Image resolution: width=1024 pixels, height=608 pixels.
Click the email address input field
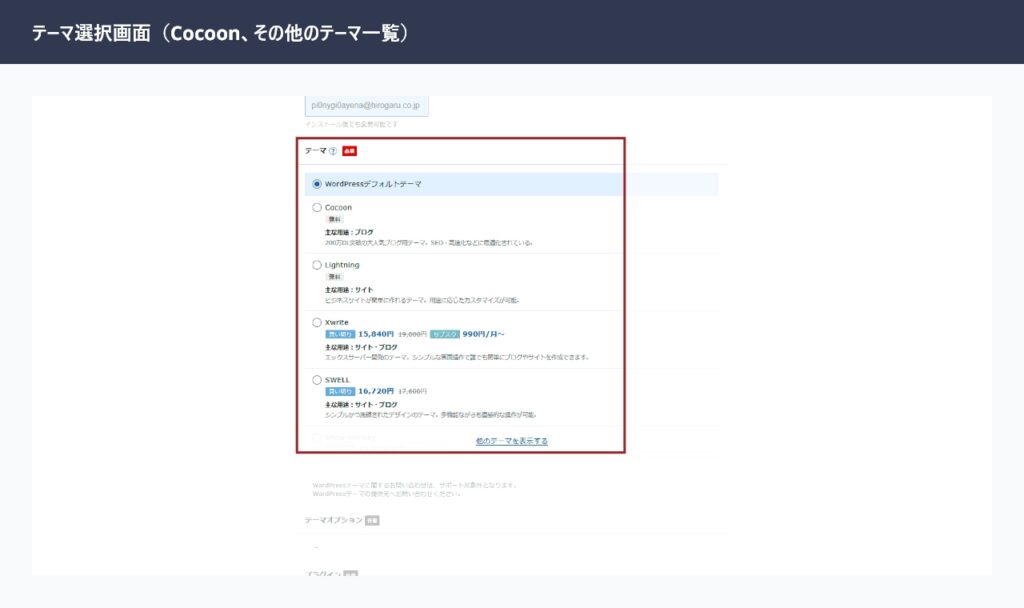pyautogui.click(x=366, y=106)
